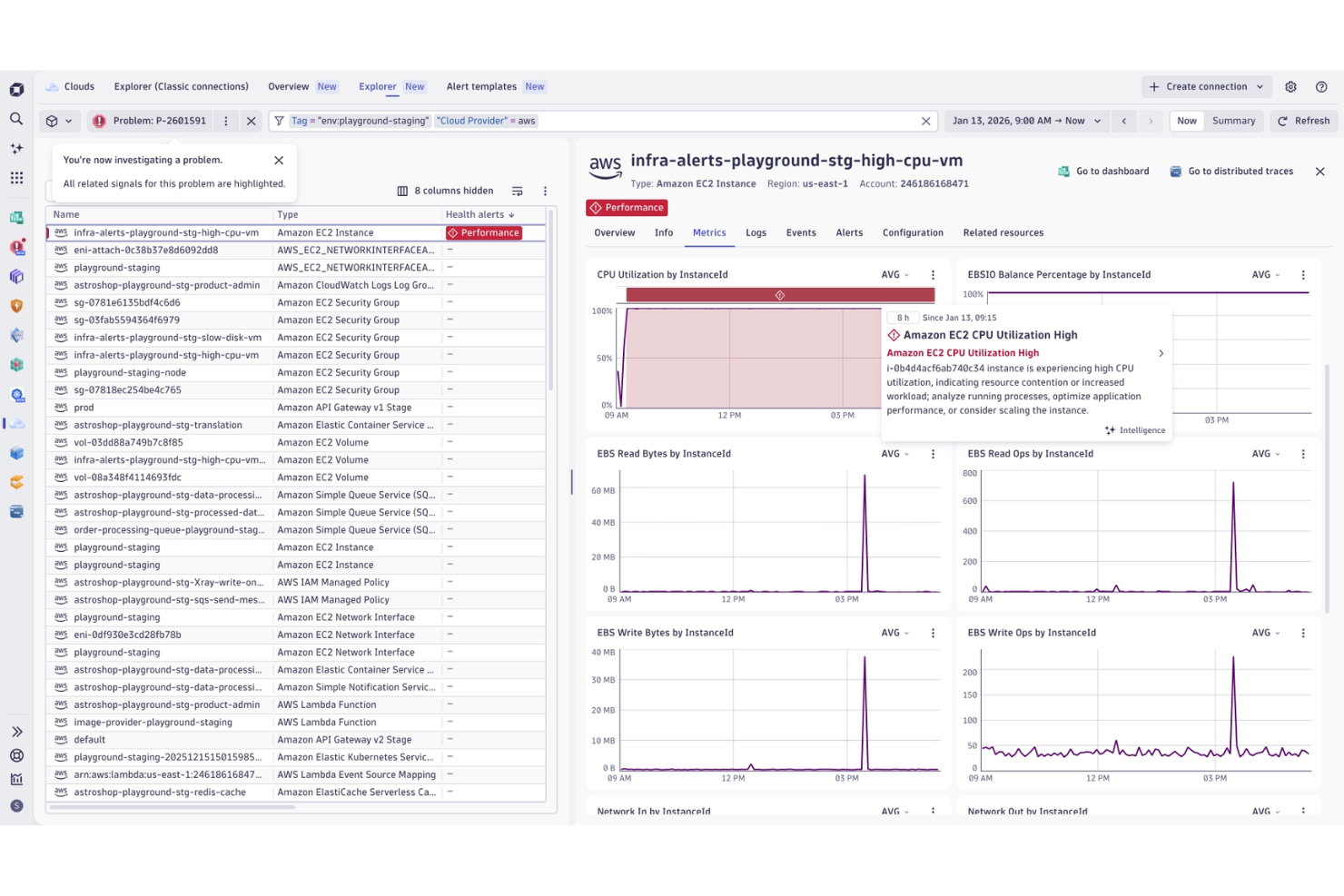This screenshot has width=1344, height=896.
Task: Open the help question mark icon
Action: tap(1321, 87)
